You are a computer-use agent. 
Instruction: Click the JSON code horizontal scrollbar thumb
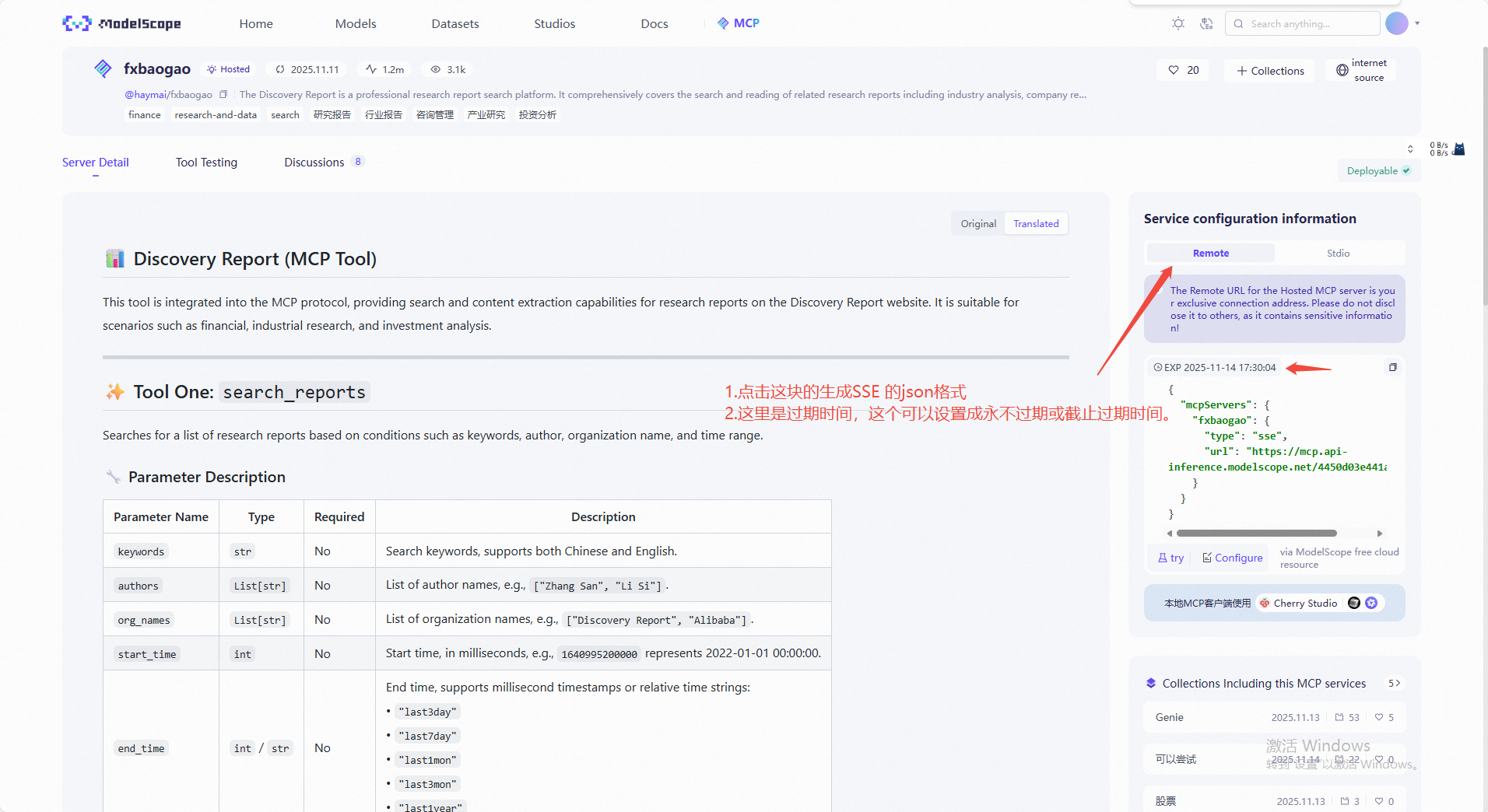(x=1256, y=533)
